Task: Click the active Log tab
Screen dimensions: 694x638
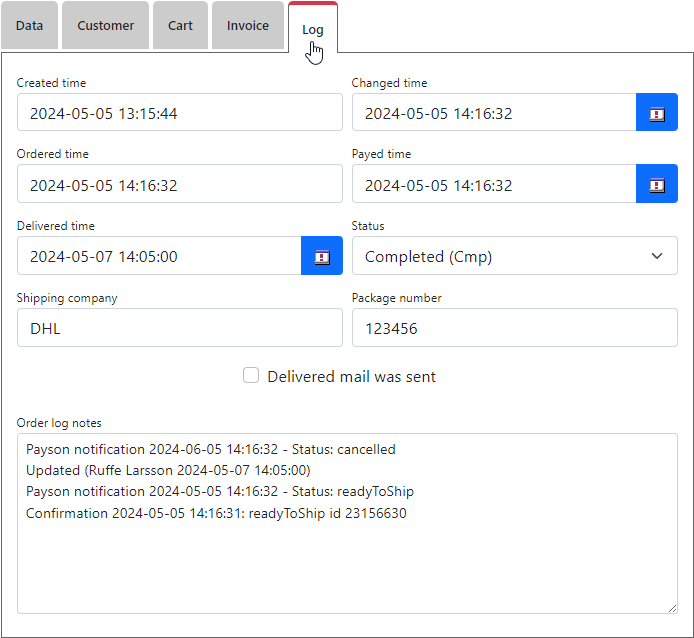Action: (313, 29)
